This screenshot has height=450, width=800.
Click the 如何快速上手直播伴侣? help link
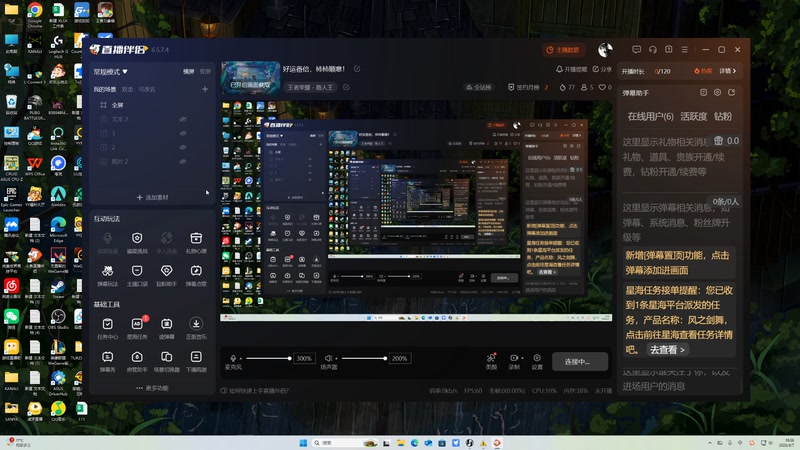[255, 391]
